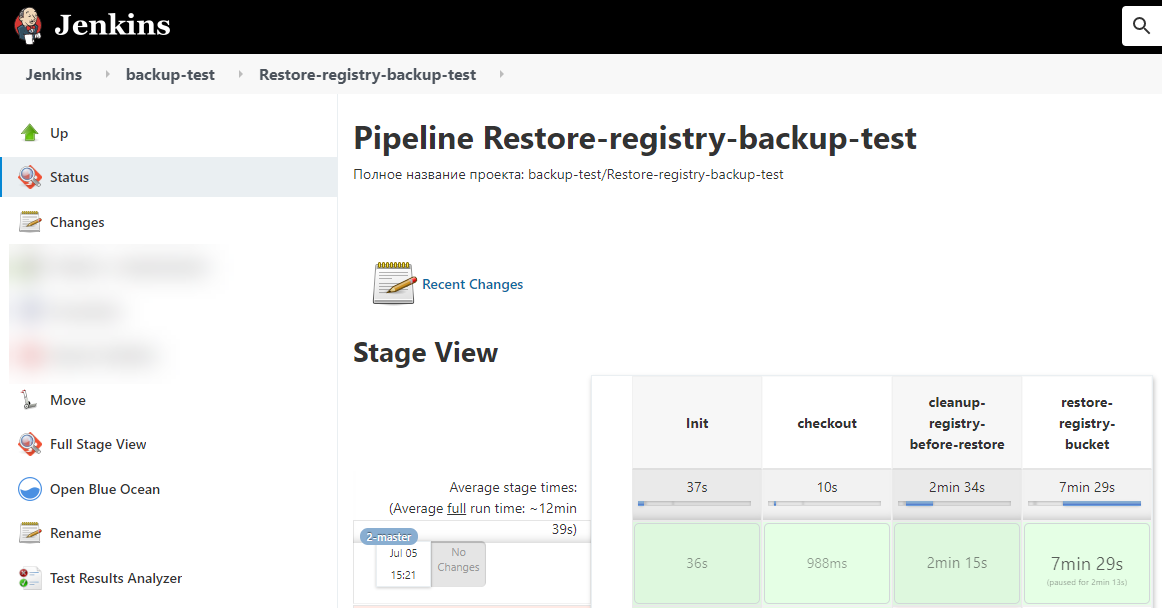Open Changes in the sidebar
Image resolution: width=1162 pixels, height=608 pixels.
click(x=77, y=222)
